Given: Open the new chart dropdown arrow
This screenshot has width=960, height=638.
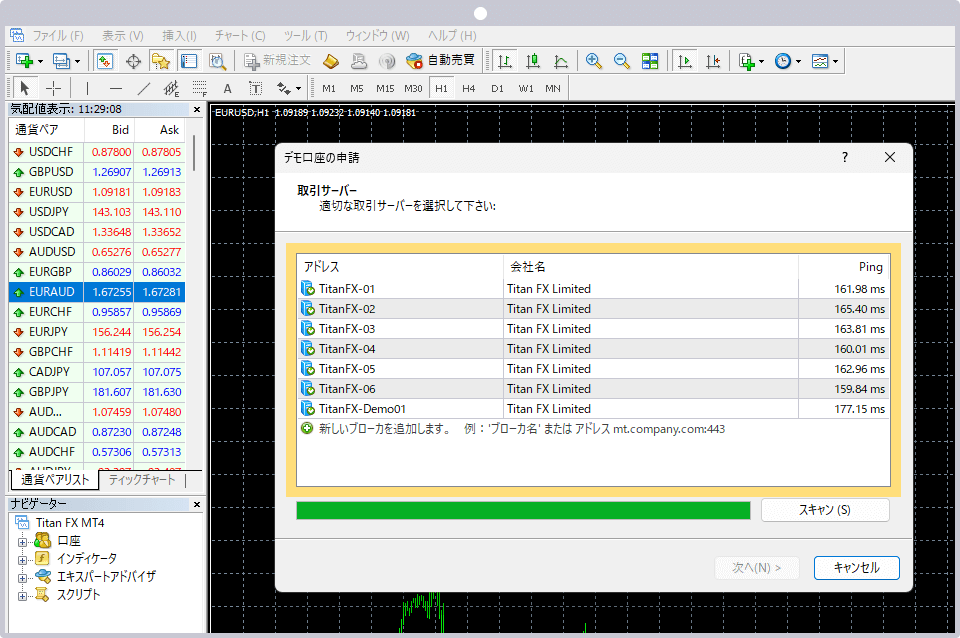Looking at the screenshot, I should pyautogui.click(x=40, y=61).
